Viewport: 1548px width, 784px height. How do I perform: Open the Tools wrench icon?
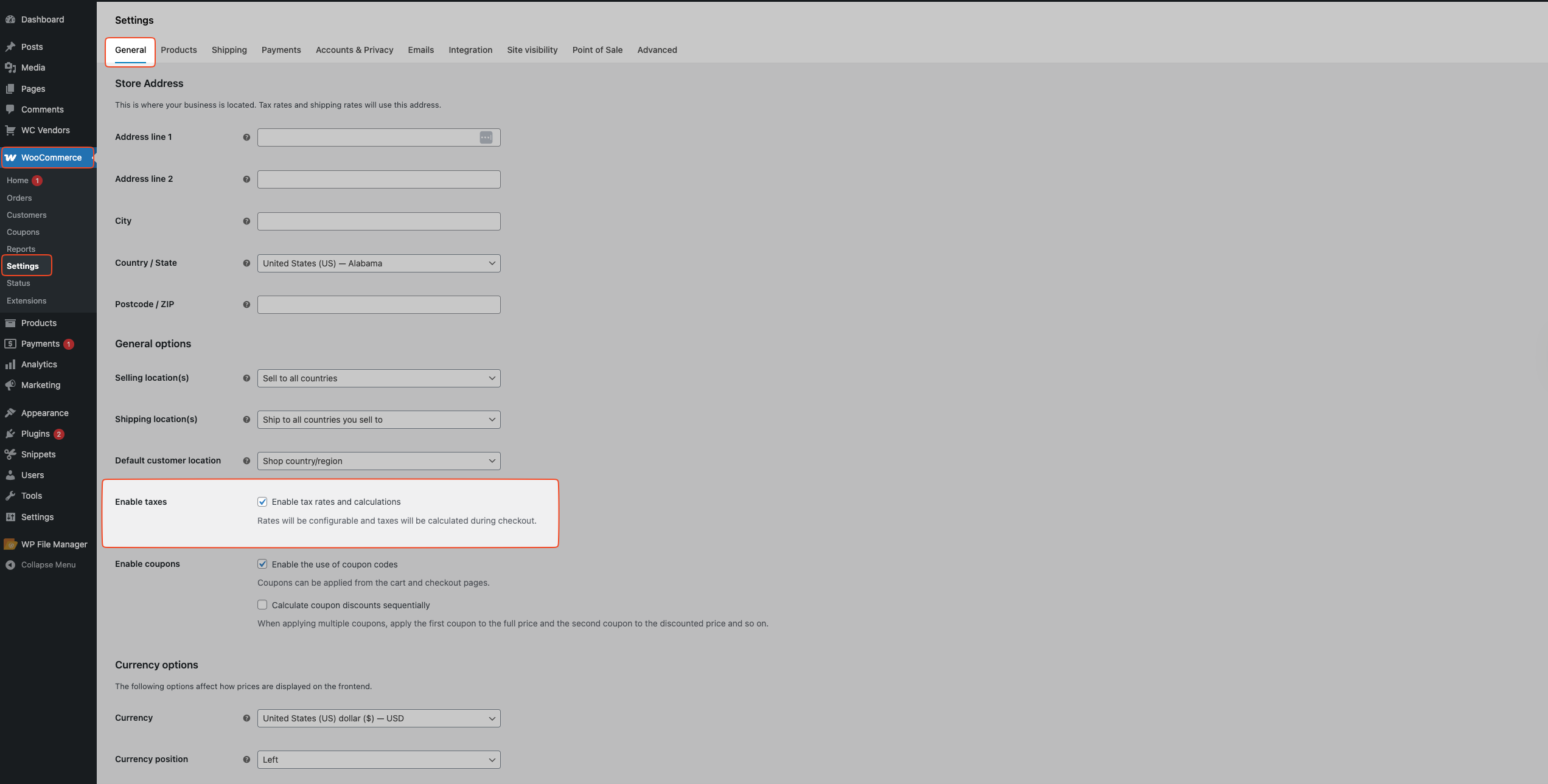point(10,496)
